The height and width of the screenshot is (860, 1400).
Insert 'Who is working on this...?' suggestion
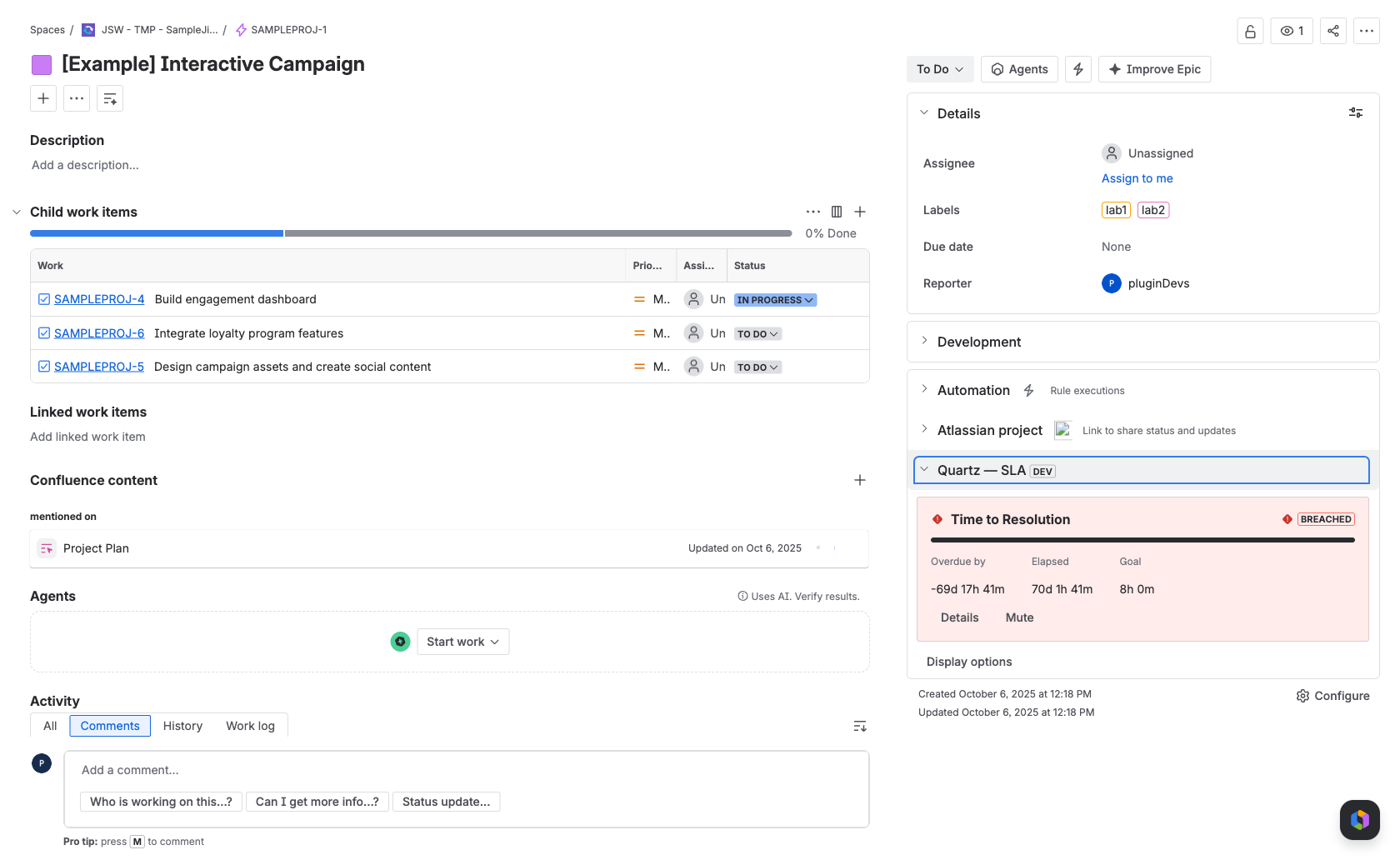click(x=161, y=802)
